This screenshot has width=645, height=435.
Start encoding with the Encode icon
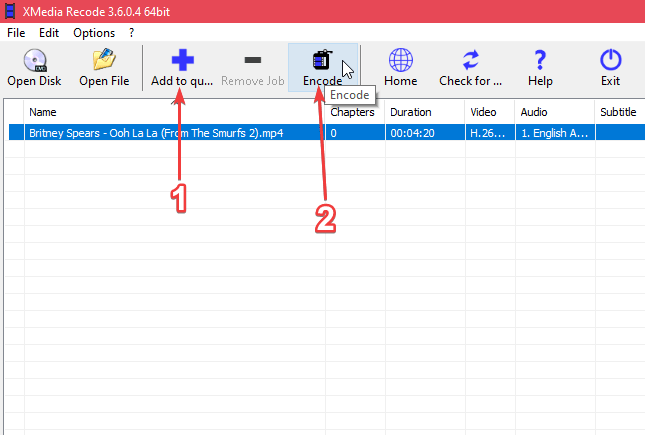pos(322,60)
